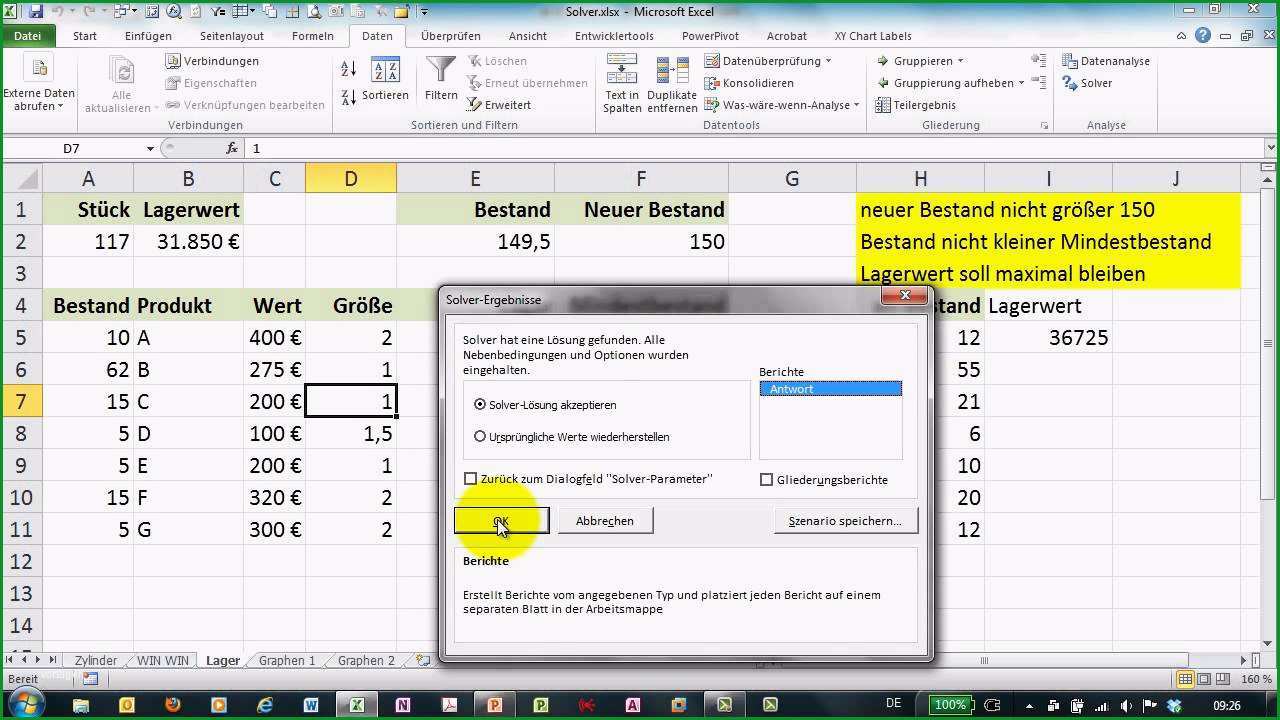Switch to the Zylinder sheet tab

96,660
